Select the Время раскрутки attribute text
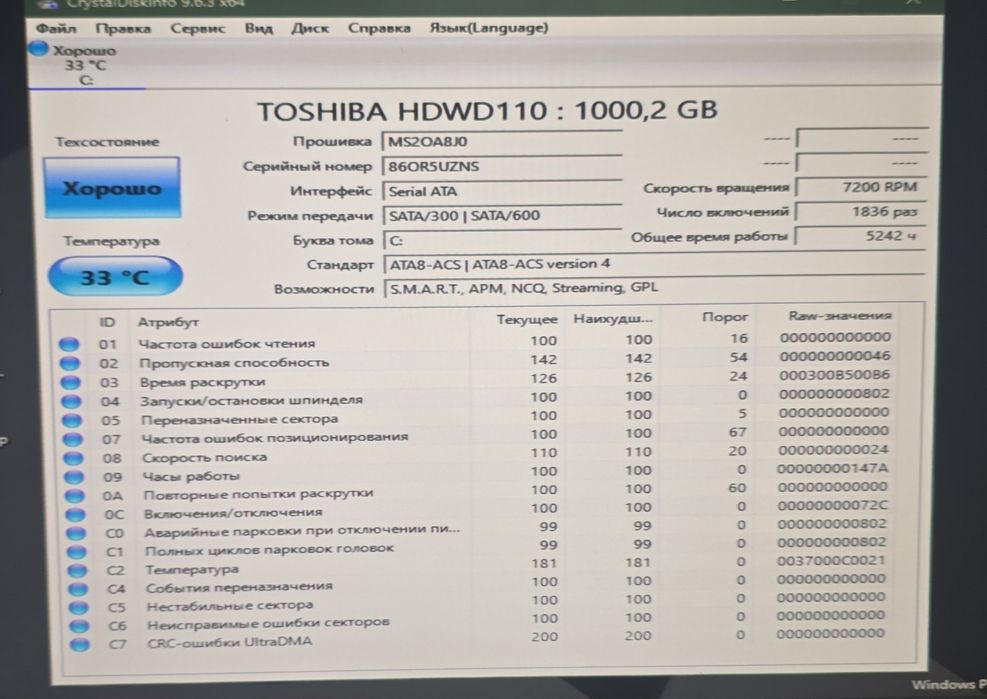The height and width of the screenshot is (699, 987). click(x=203, y=382)
